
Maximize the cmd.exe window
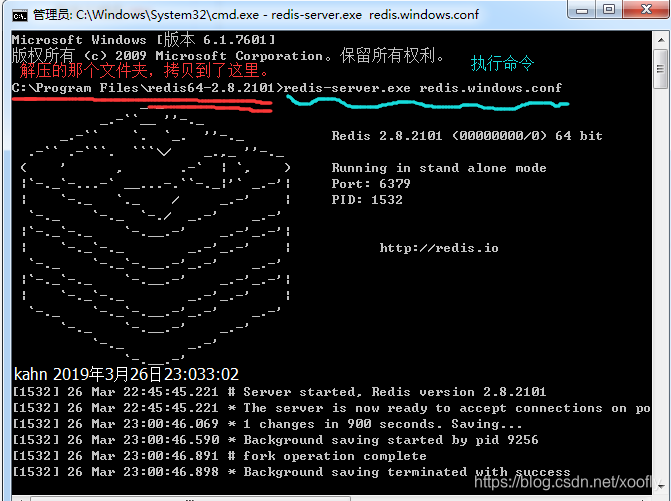tap(609, 10)
